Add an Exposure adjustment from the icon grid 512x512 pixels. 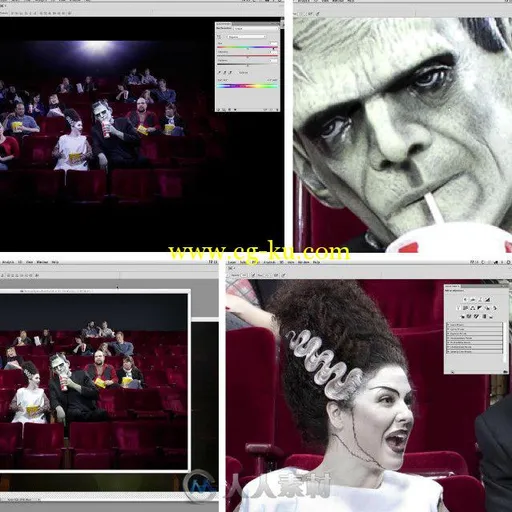coord(488,299)
